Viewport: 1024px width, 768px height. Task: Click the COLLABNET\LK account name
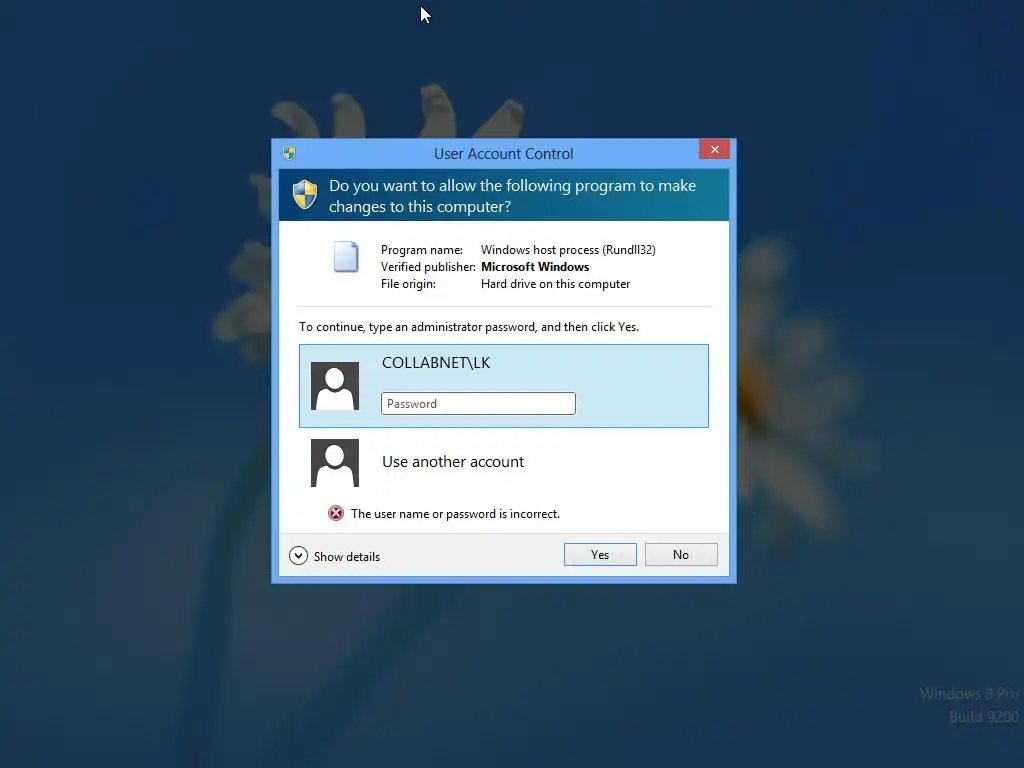coord(436,363)
